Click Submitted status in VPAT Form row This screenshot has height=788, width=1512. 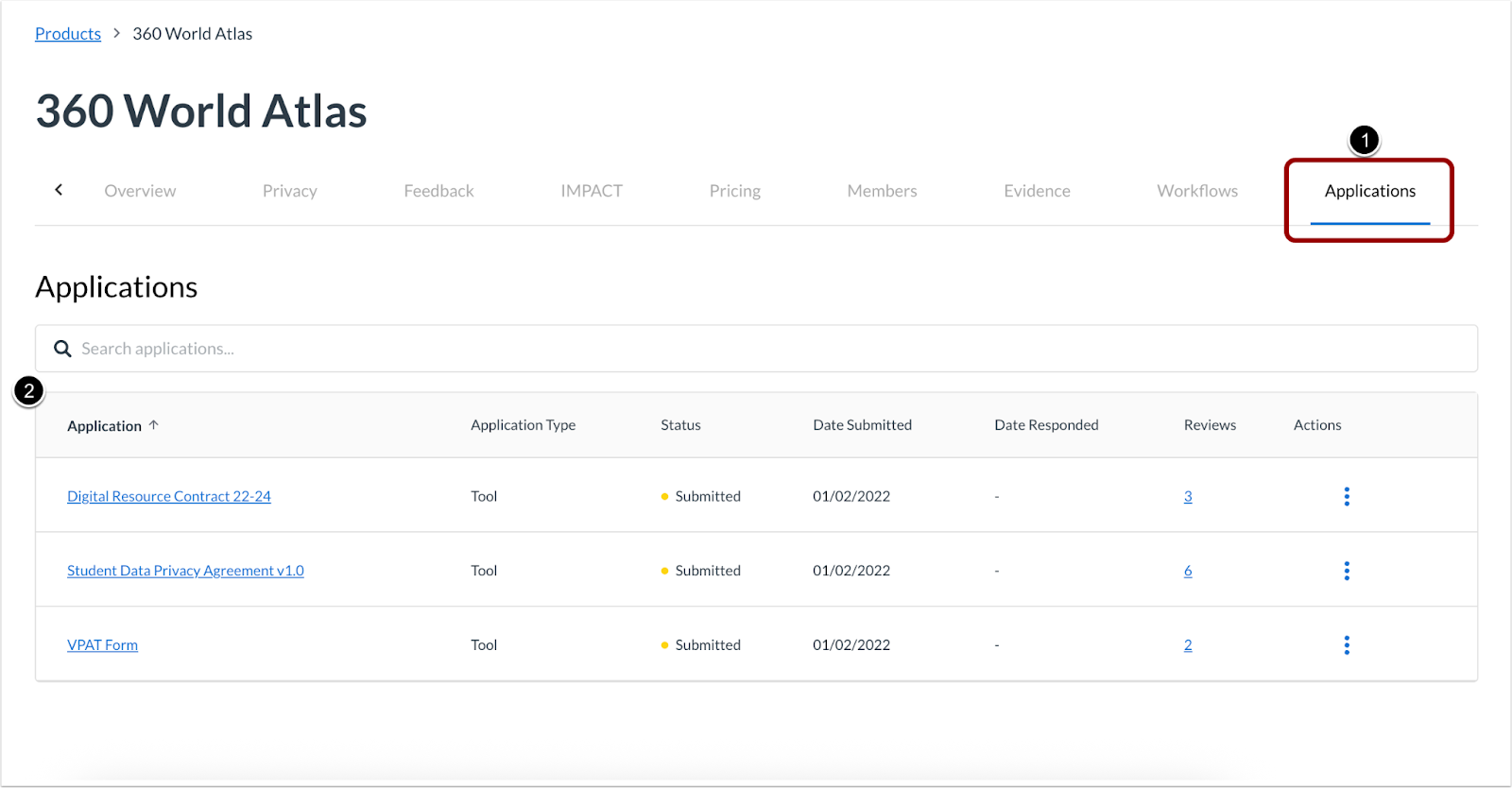tap(700, 645)
